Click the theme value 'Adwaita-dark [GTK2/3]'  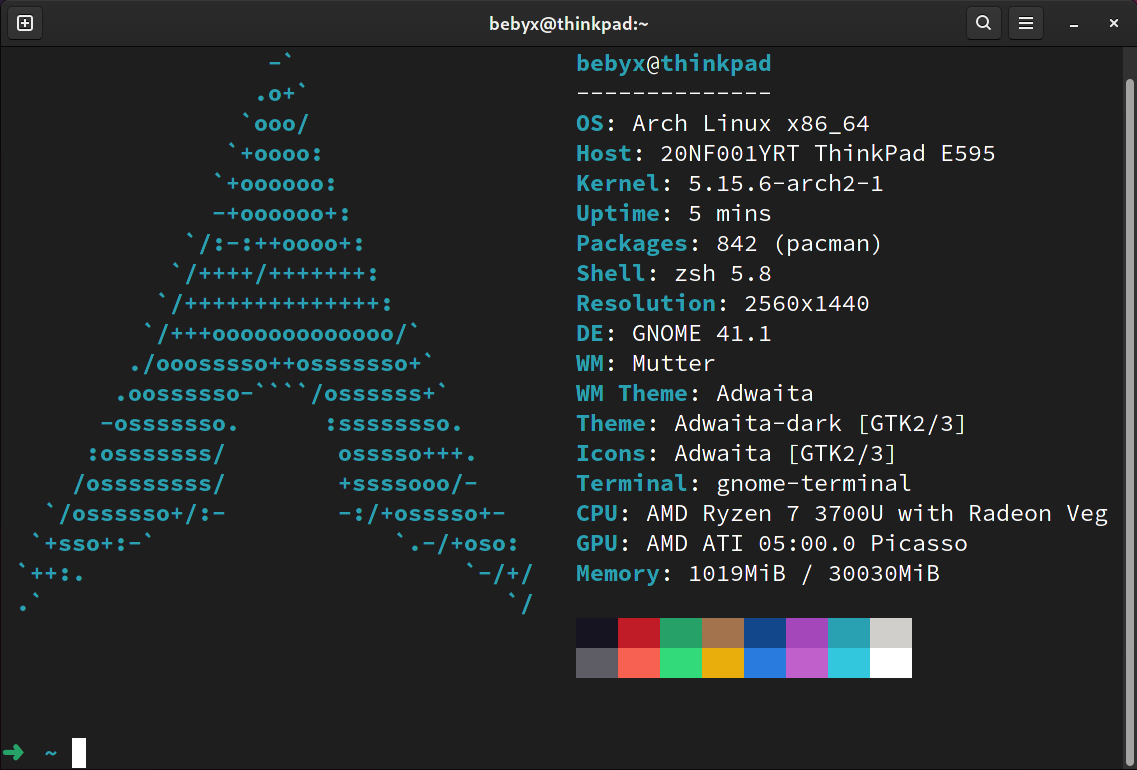click(820, 423)
